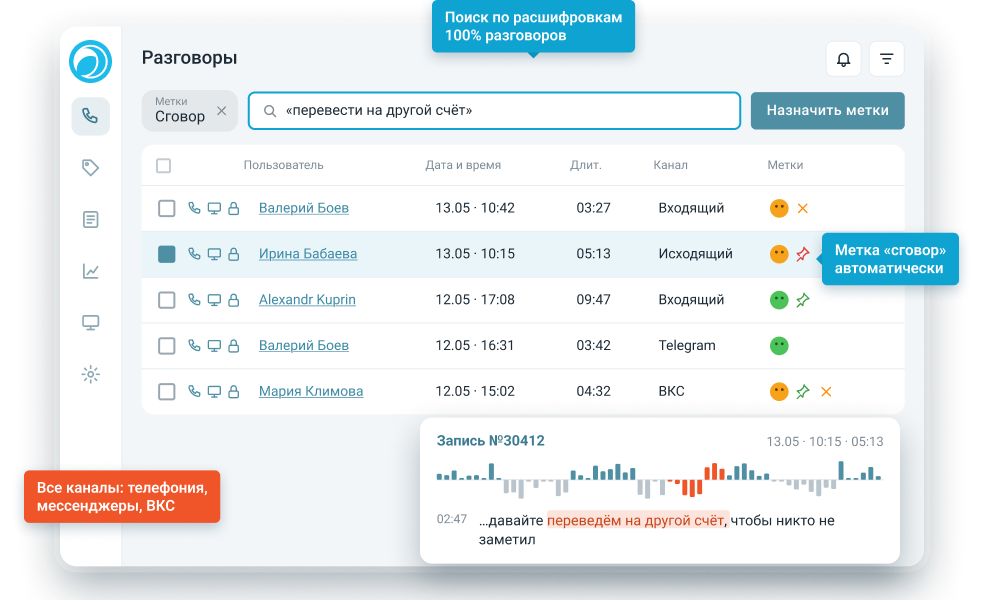
Task: Click screen icon in Мария Климова row
Action: point(214,391)
